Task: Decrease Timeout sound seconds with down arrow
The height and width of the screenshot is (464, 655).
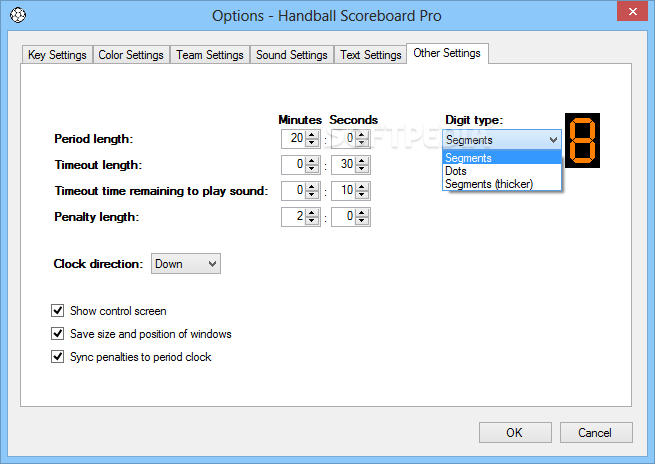Action: [x=362, y=195]
